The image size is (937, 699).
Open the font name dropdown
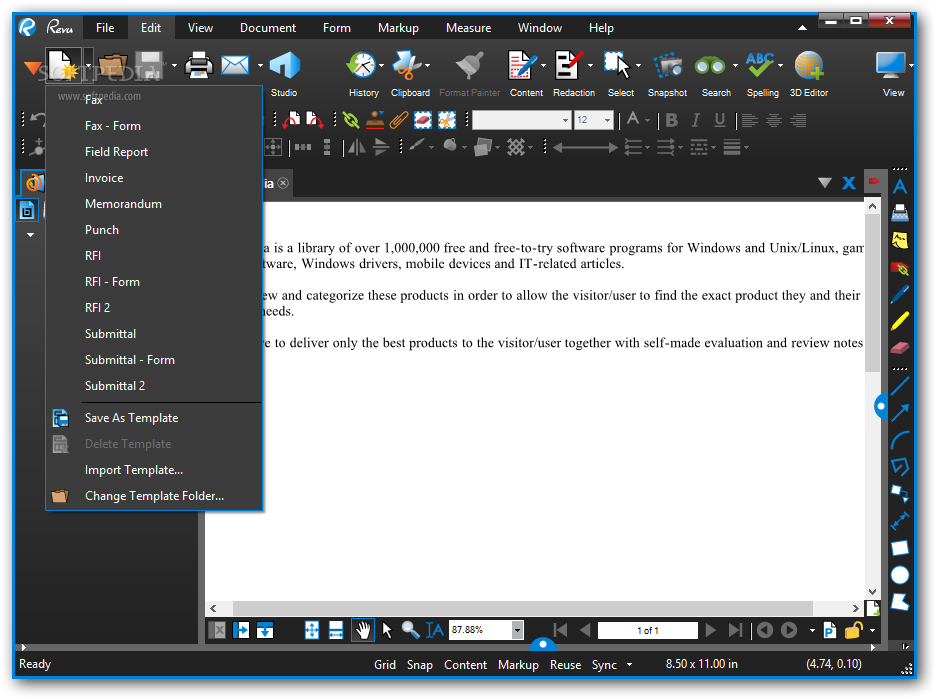(565, 120)
